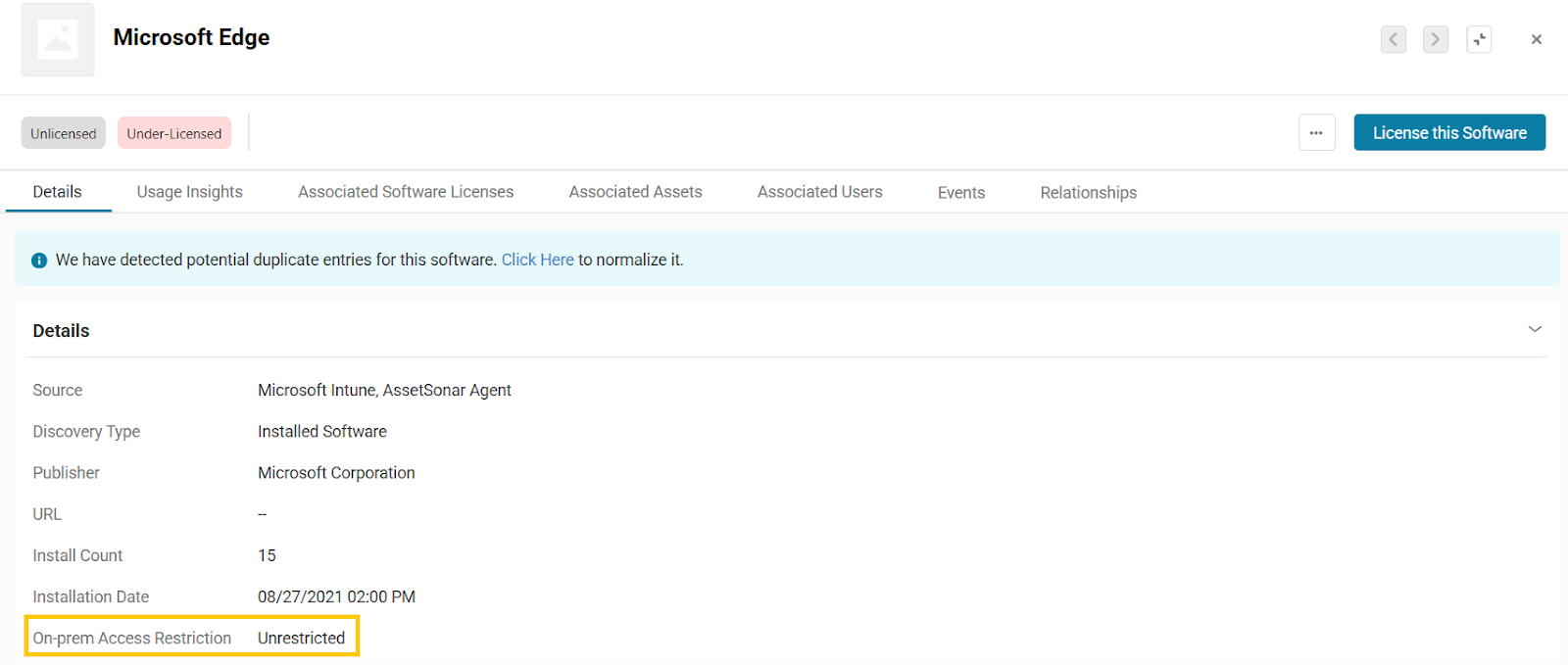Screen dimensions: 1568x665
Task: Click the On-prem Access Restriction label
Action: click(x=132, y=638)
